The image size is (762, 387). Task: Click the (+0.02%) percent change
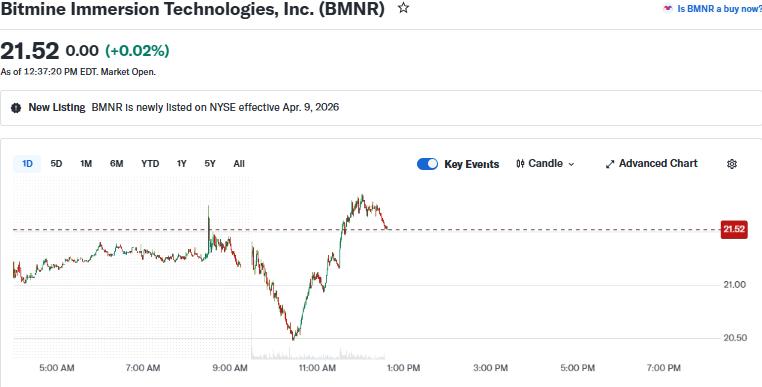[x=137, y=51]
